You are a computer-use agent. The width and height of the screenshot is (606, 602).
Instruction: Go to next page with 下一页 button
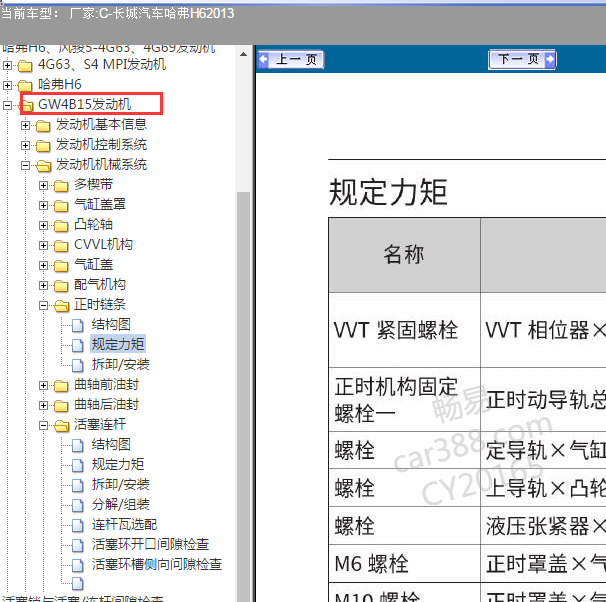pyautogui.click(x=522, y=60)
